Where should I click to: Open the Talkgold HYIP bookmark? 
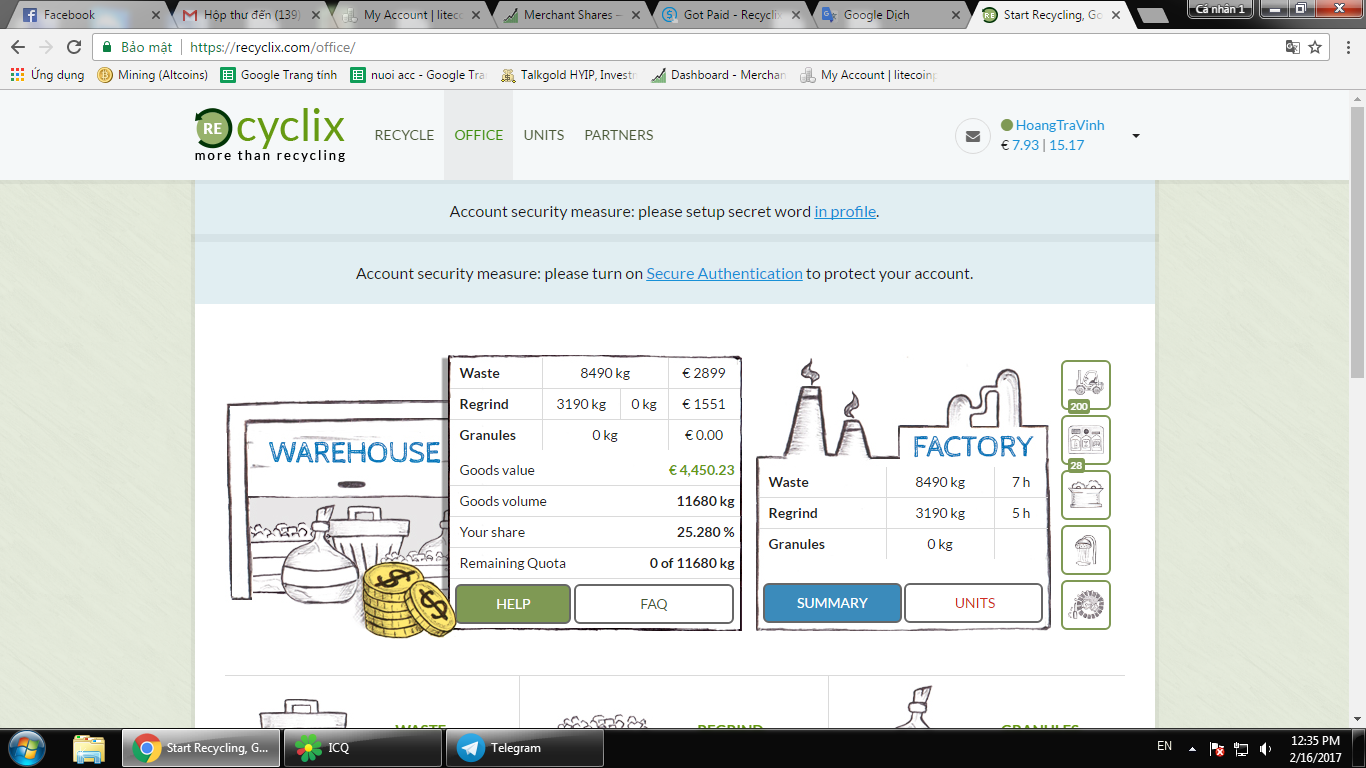pos(569,75)
